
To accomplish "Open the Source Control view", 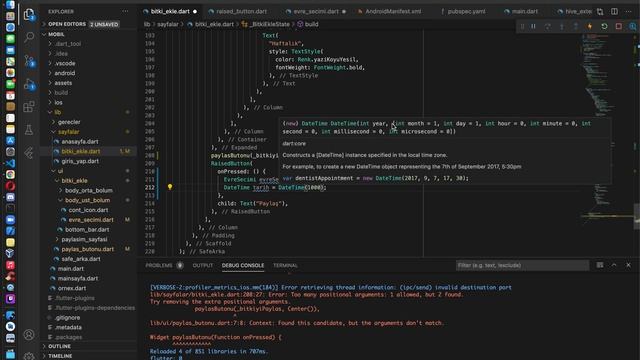I will [x=29, y=61].
